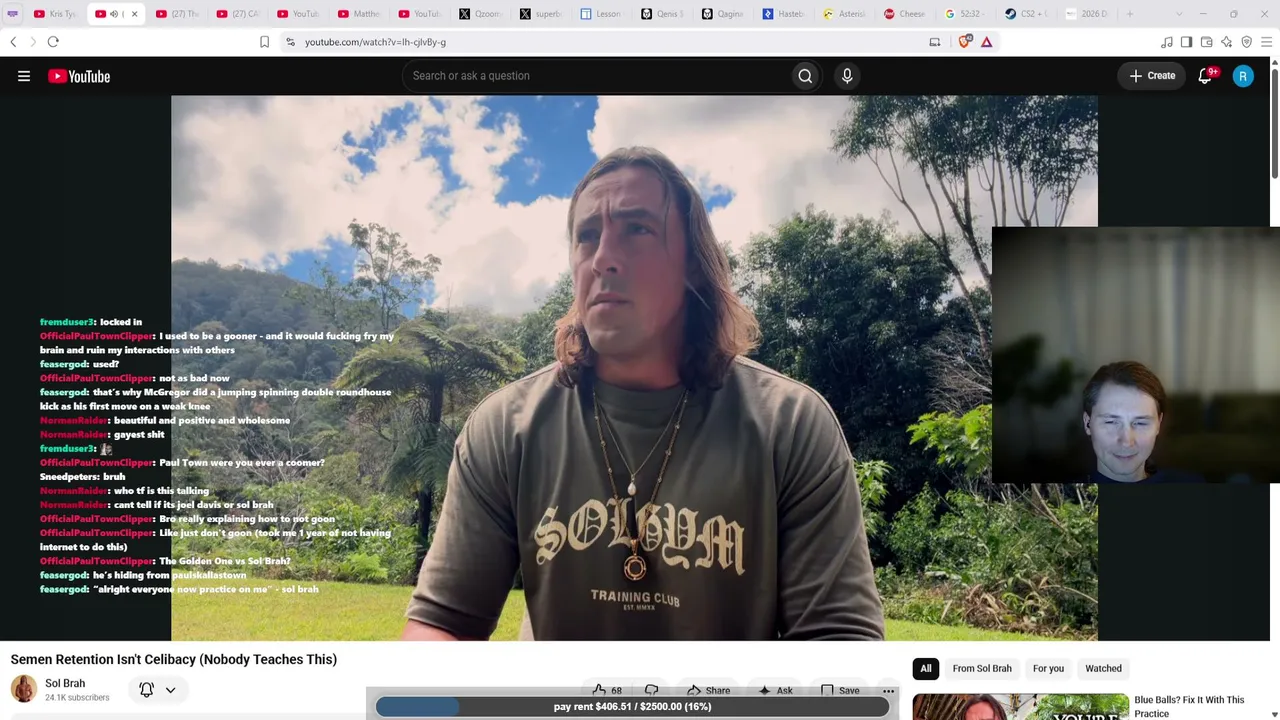This screenshot has height=720, width=1280.
Task: Open more actions for the video
Action: (888, 690)
